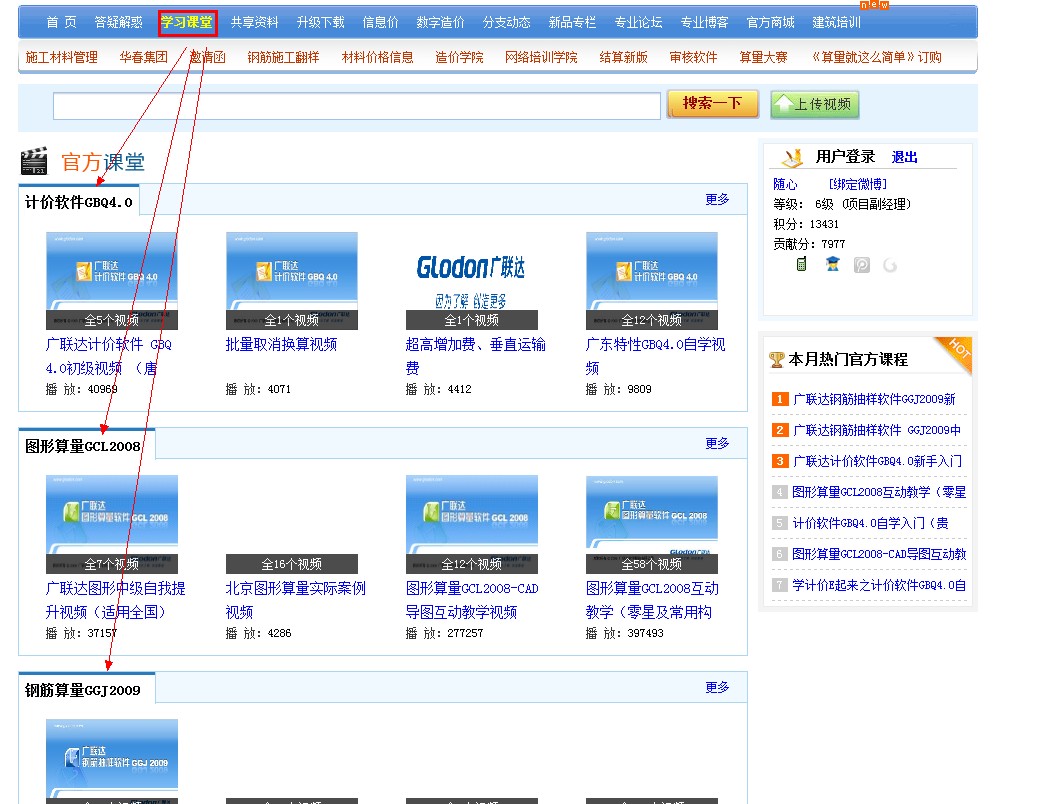Click the grey swirl icon in user panel

[x=890, y=266]
